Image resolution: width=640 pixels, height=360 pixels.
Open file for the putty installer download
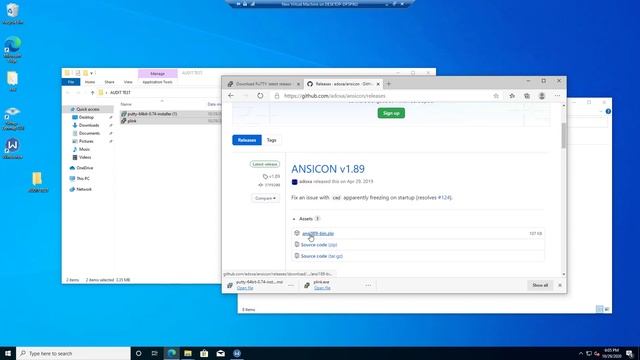pos(245,288)
